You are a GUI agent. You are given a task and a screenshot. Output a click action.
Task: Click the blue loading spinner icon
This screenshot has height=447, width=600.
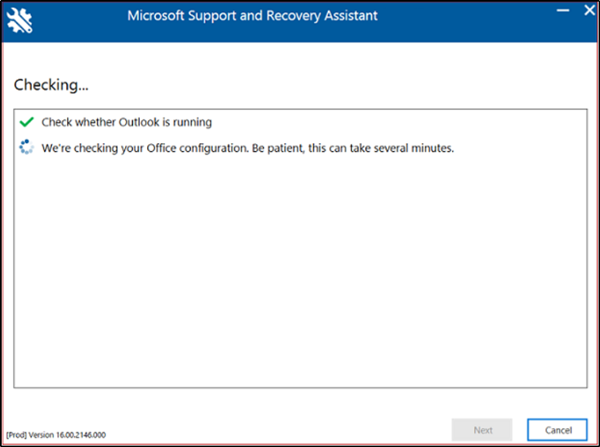point(26,148)
